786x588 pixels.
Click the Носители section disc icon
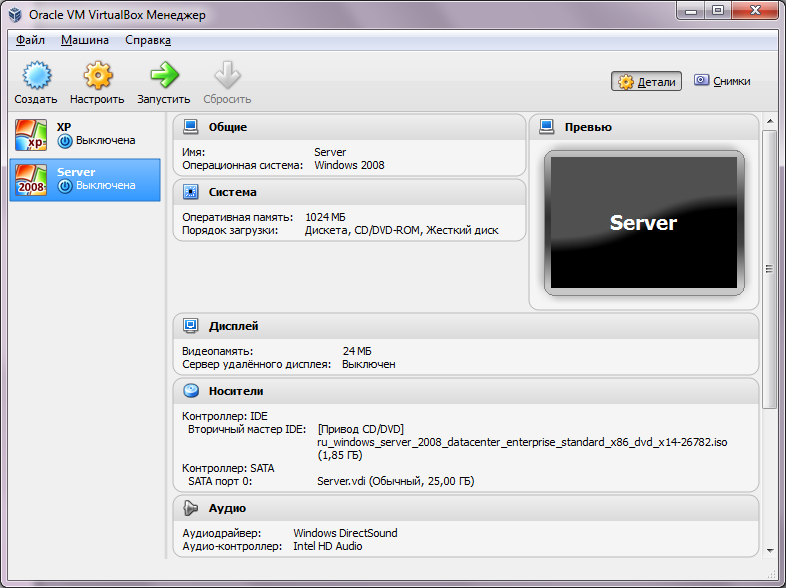click(x=190, y=390)
